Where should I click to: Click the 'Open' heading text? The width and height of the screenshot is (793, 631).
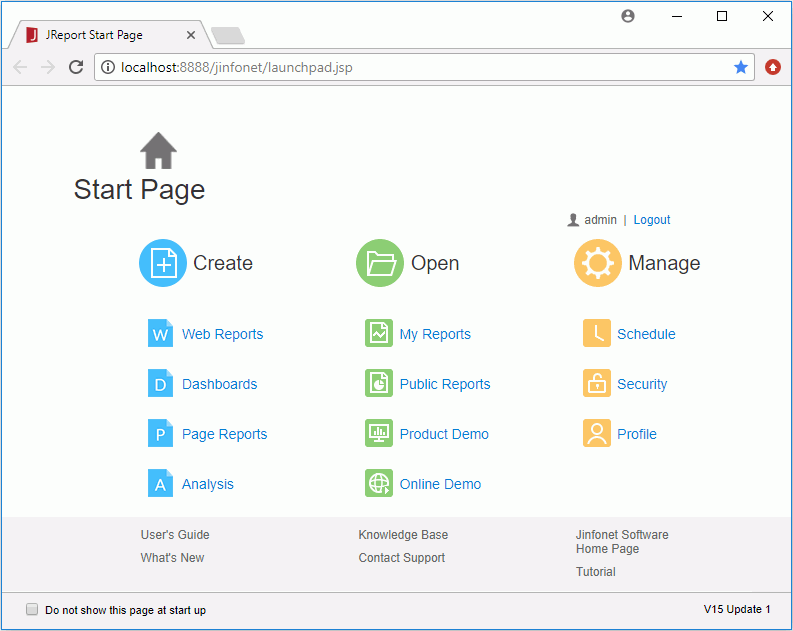[x=435, y=263]
